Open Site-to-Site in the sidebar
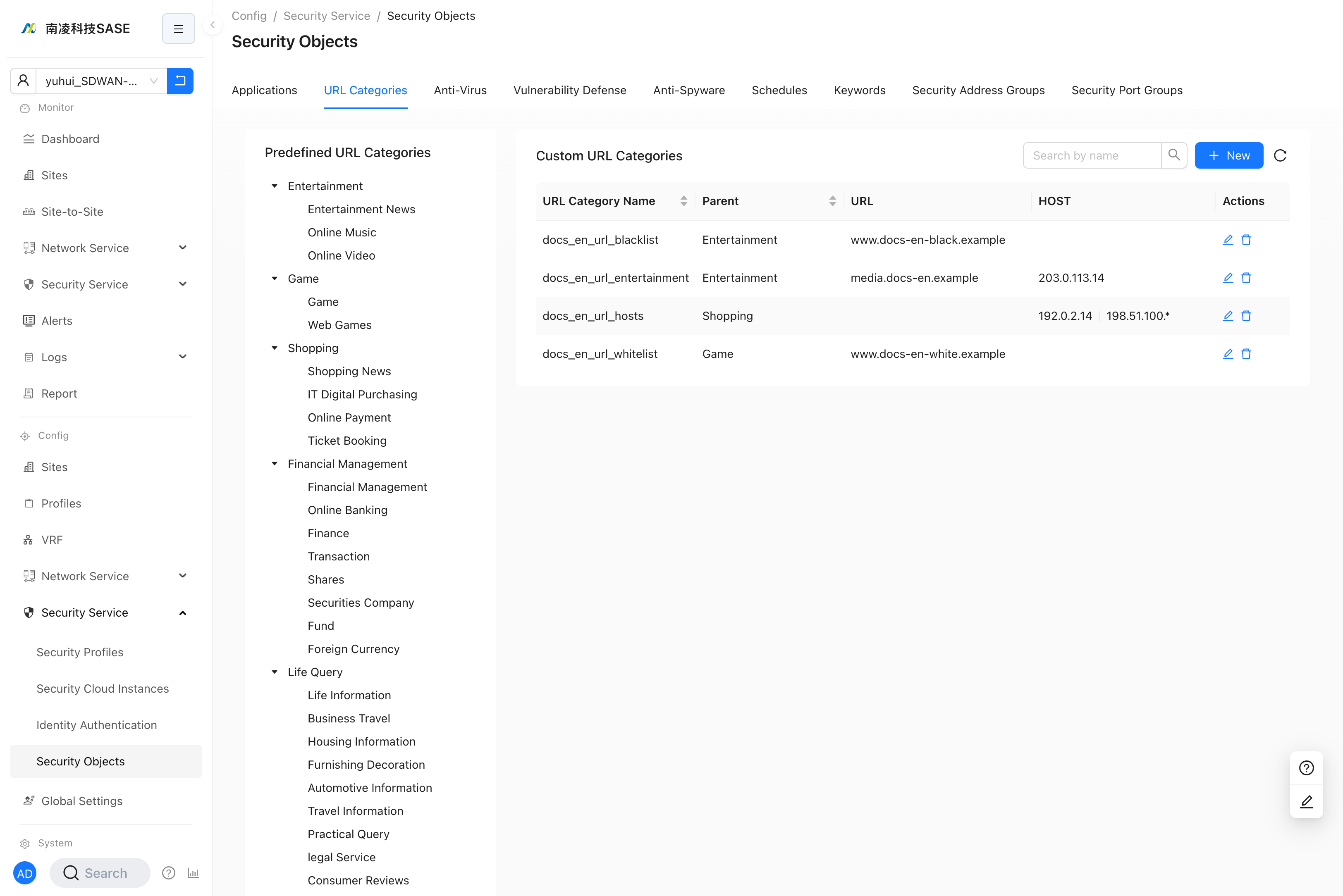1343x896 pixels. tap(106, 212)
